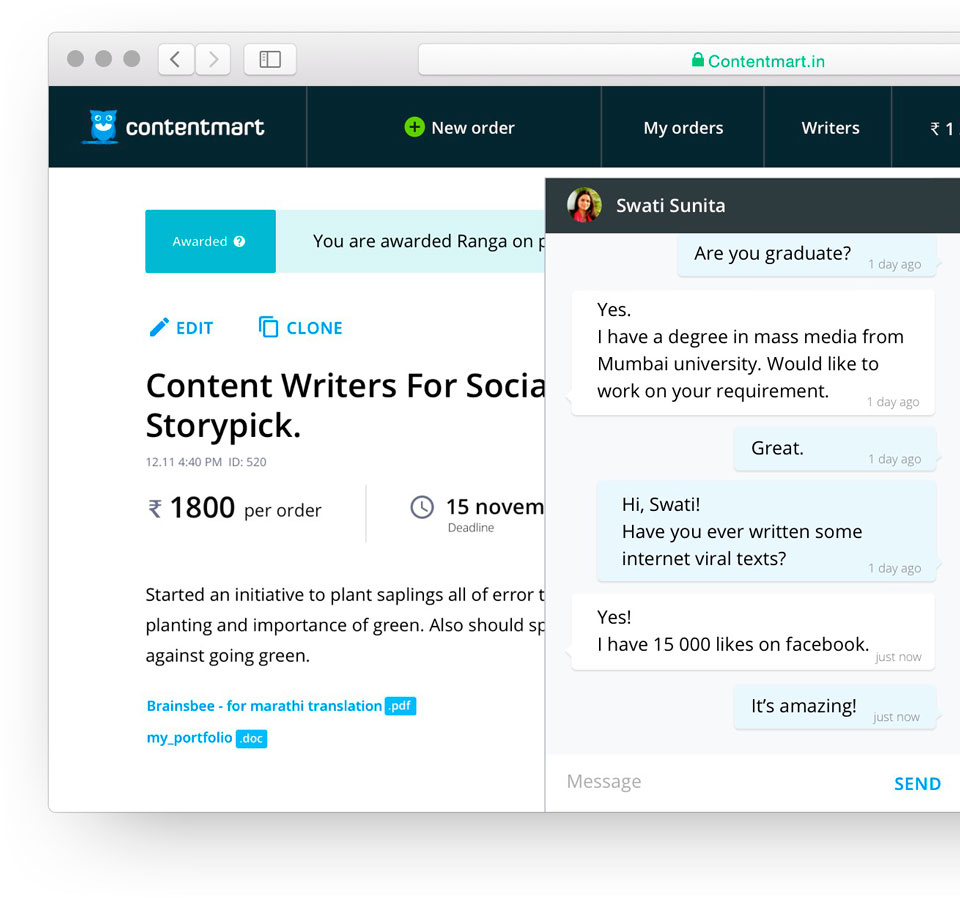
Task: Toggle the browser sidebar button
Action: [270, 60]
